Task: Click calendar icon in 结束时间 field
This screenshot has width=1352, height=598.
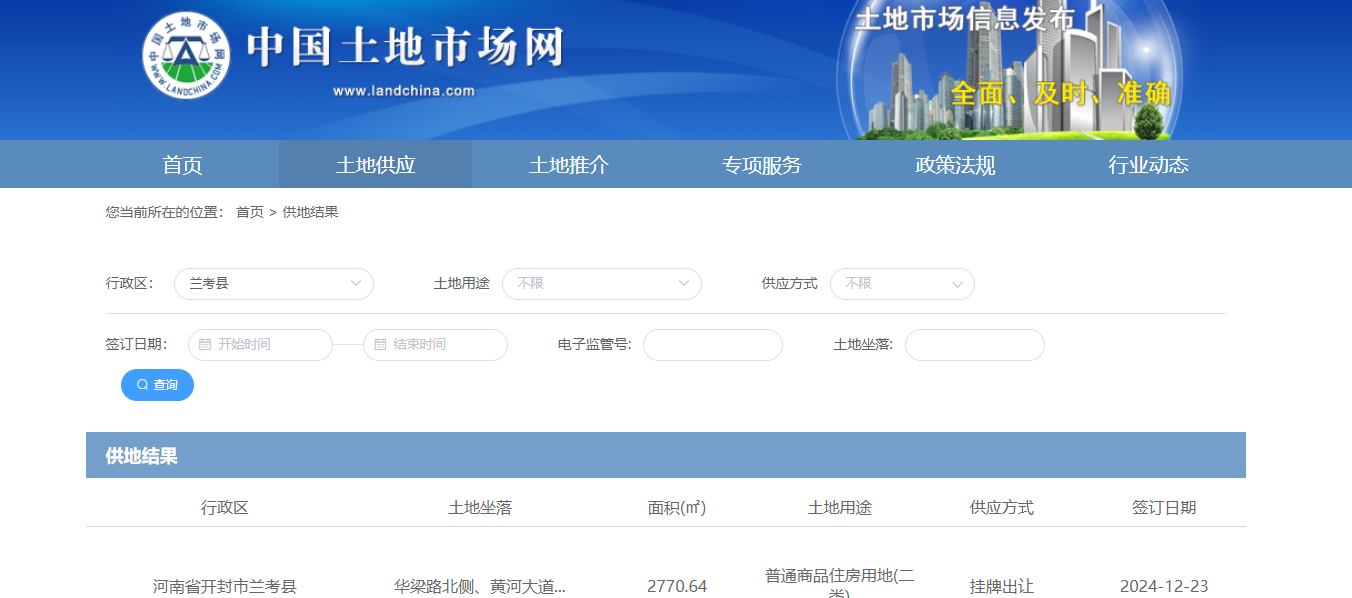Action: 380,345
